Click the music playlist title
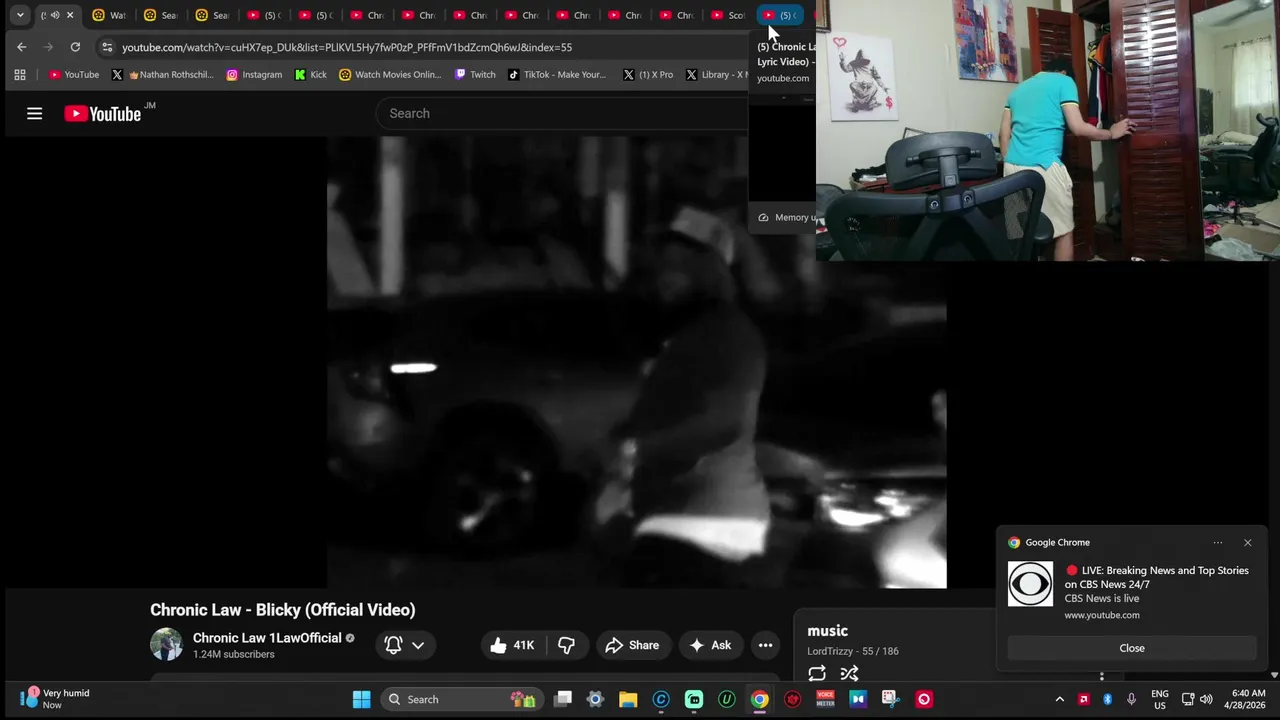Viewport: 1280px width, 720px height. [827, 631]
